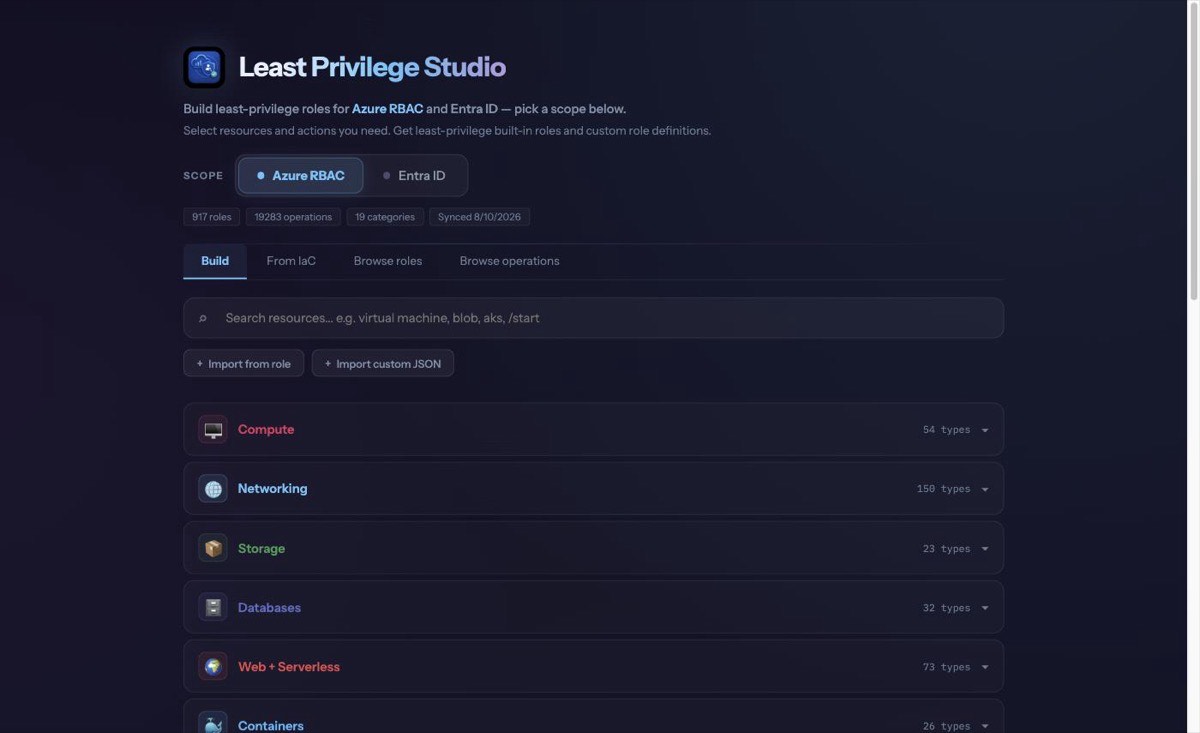The height and width of the screenshot is (733, 1200).
Task: Click the page vertical scrollbar
Action: point(1193,150)
